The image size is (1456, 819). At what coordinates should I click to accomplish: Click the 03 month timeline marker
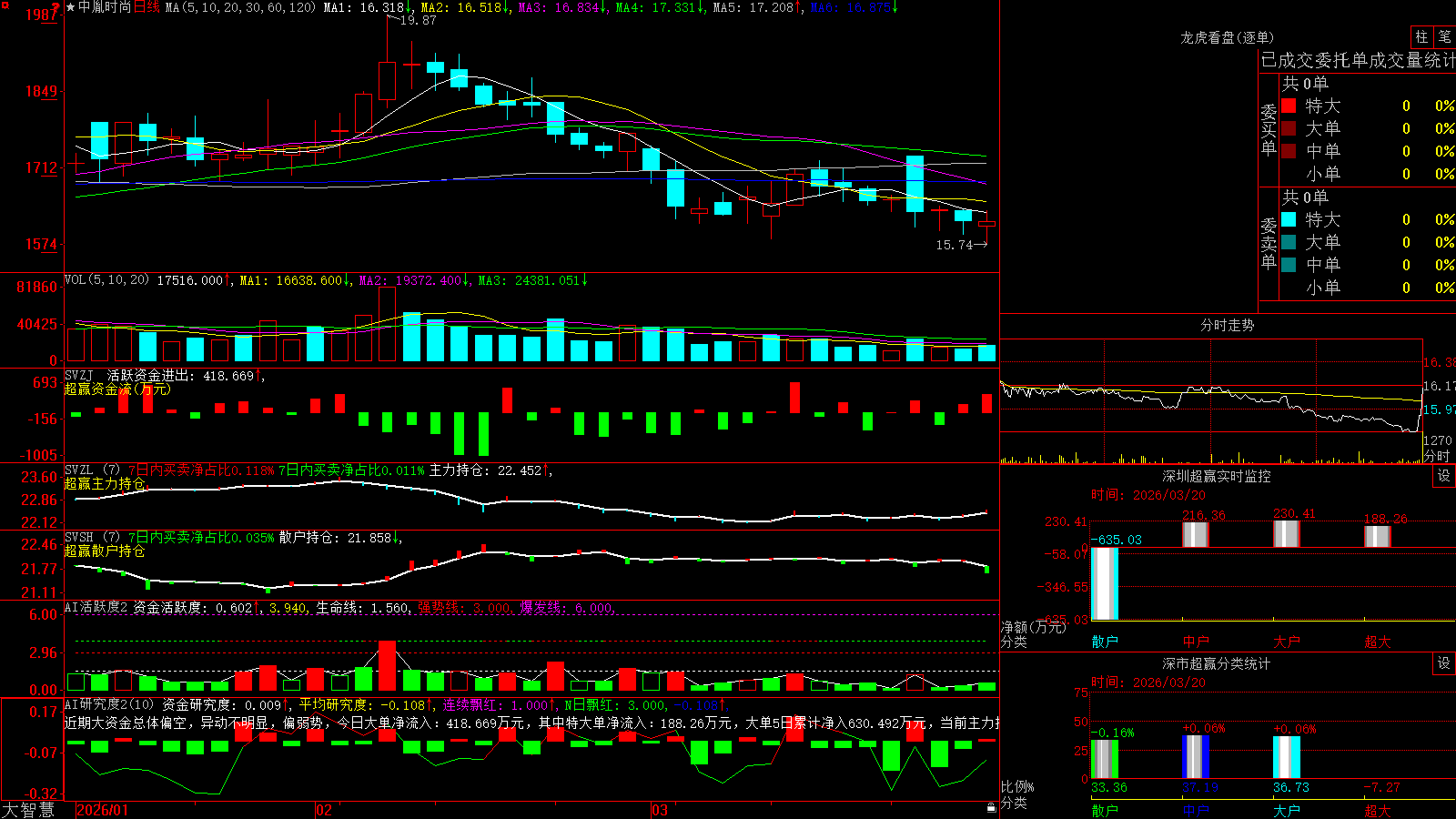click(660, 810)
